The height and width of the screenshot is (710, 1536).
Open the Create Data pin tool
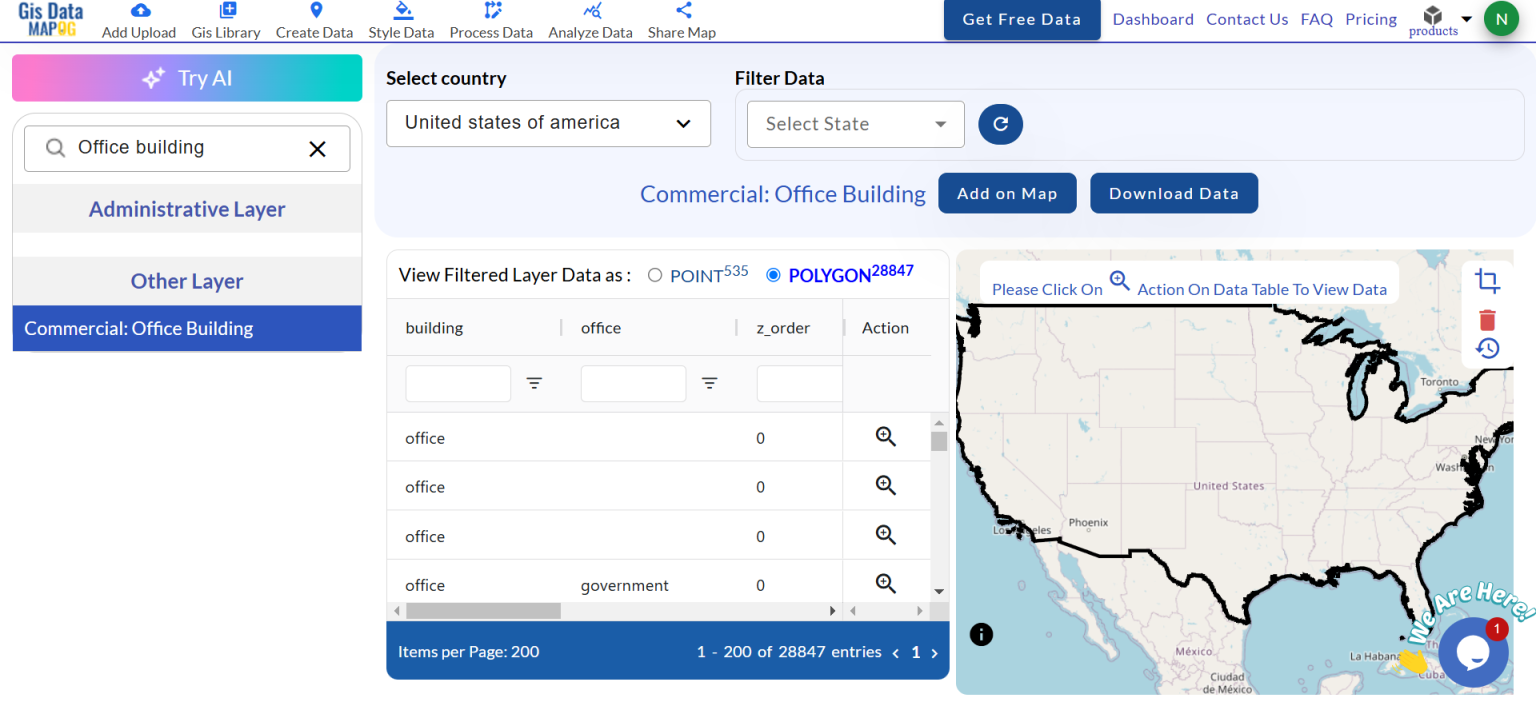(x=314, y=19)
